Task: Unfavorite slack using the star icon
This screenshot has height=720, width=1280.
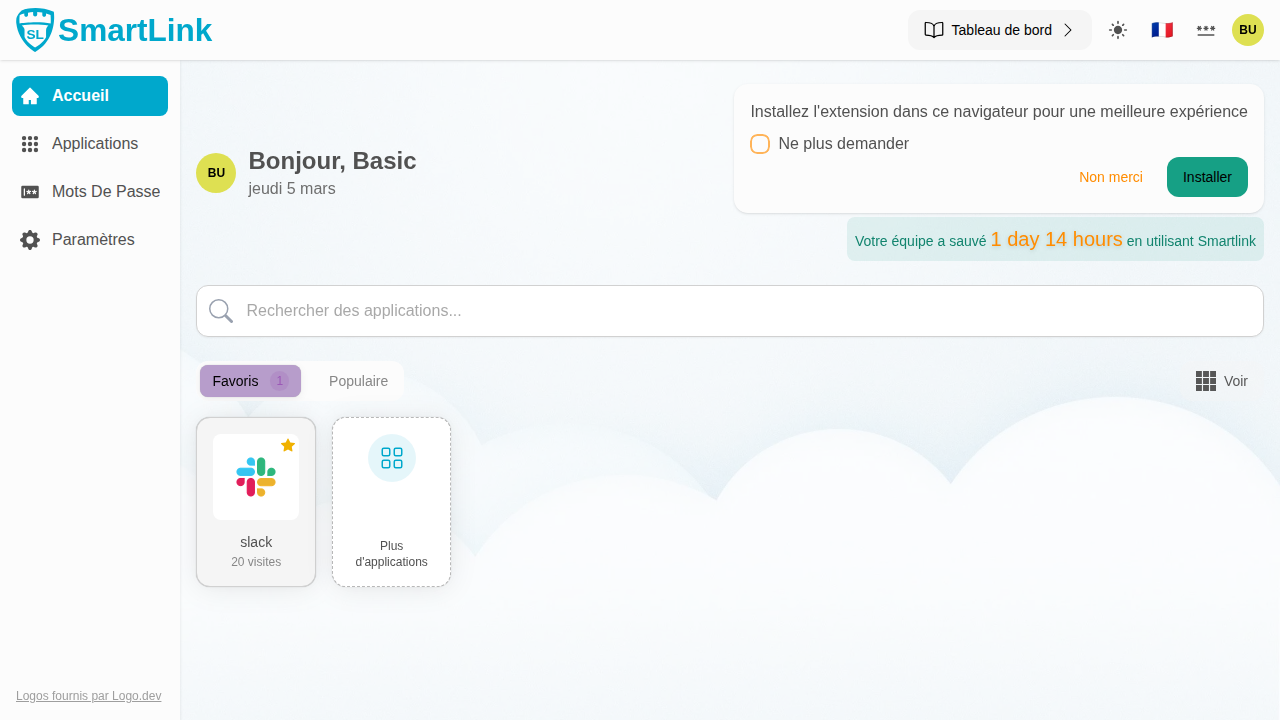Action: [288, 445]
